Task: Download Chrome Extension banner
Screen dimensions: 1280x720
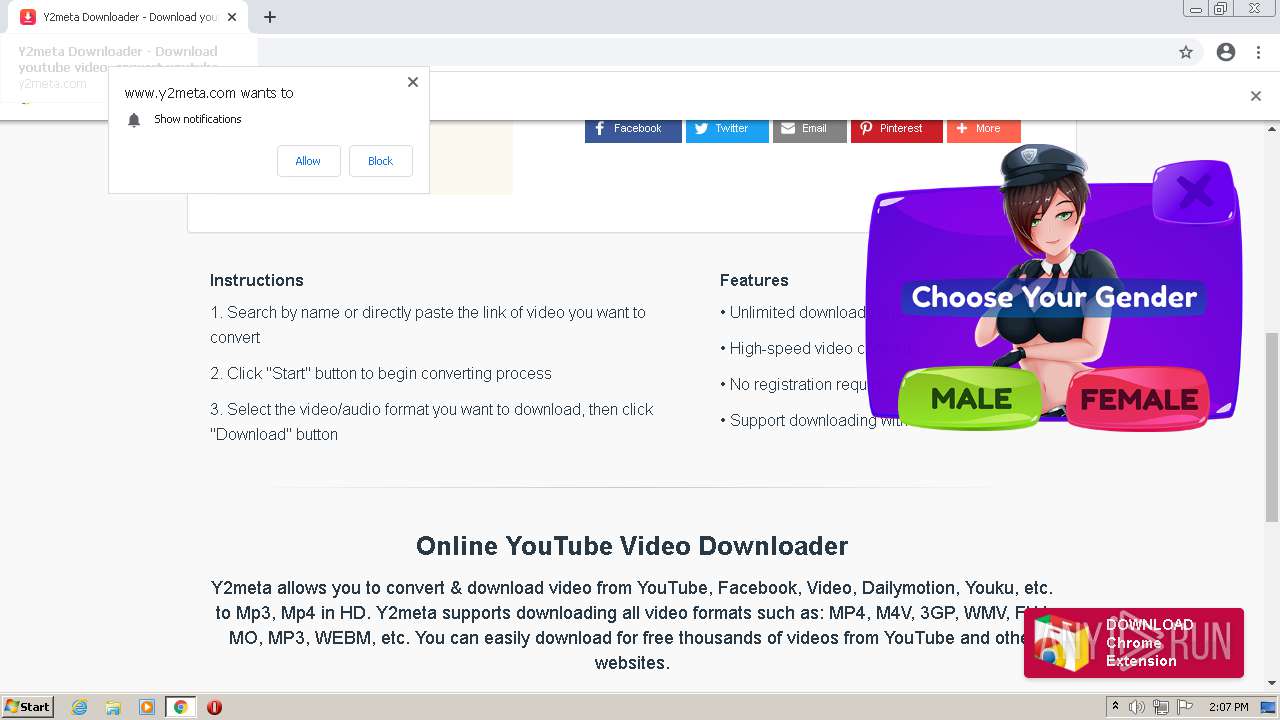Action: [x=1133, y=642]
